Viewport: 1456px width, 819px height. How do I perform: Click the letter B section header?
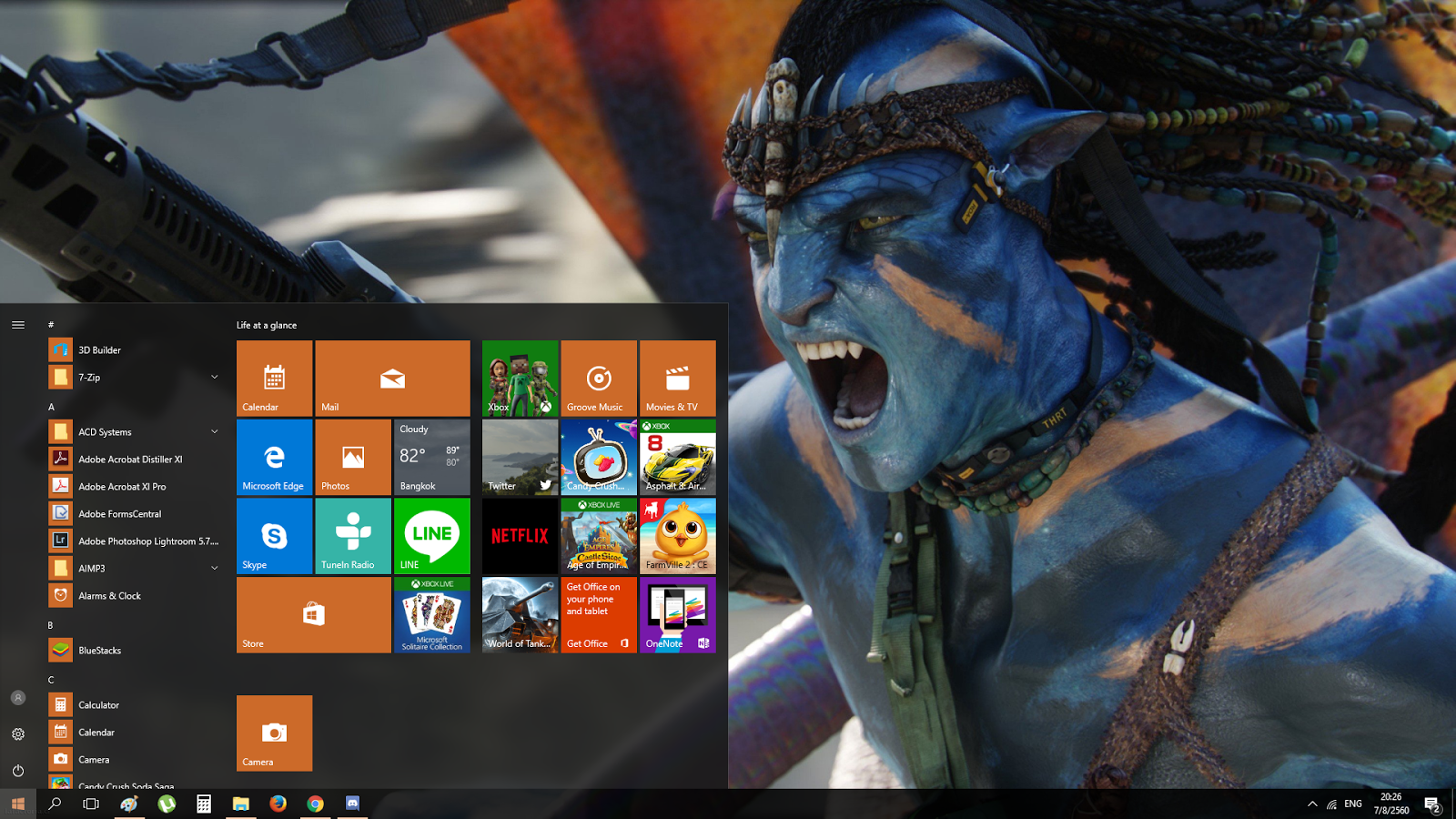(51, 625)
